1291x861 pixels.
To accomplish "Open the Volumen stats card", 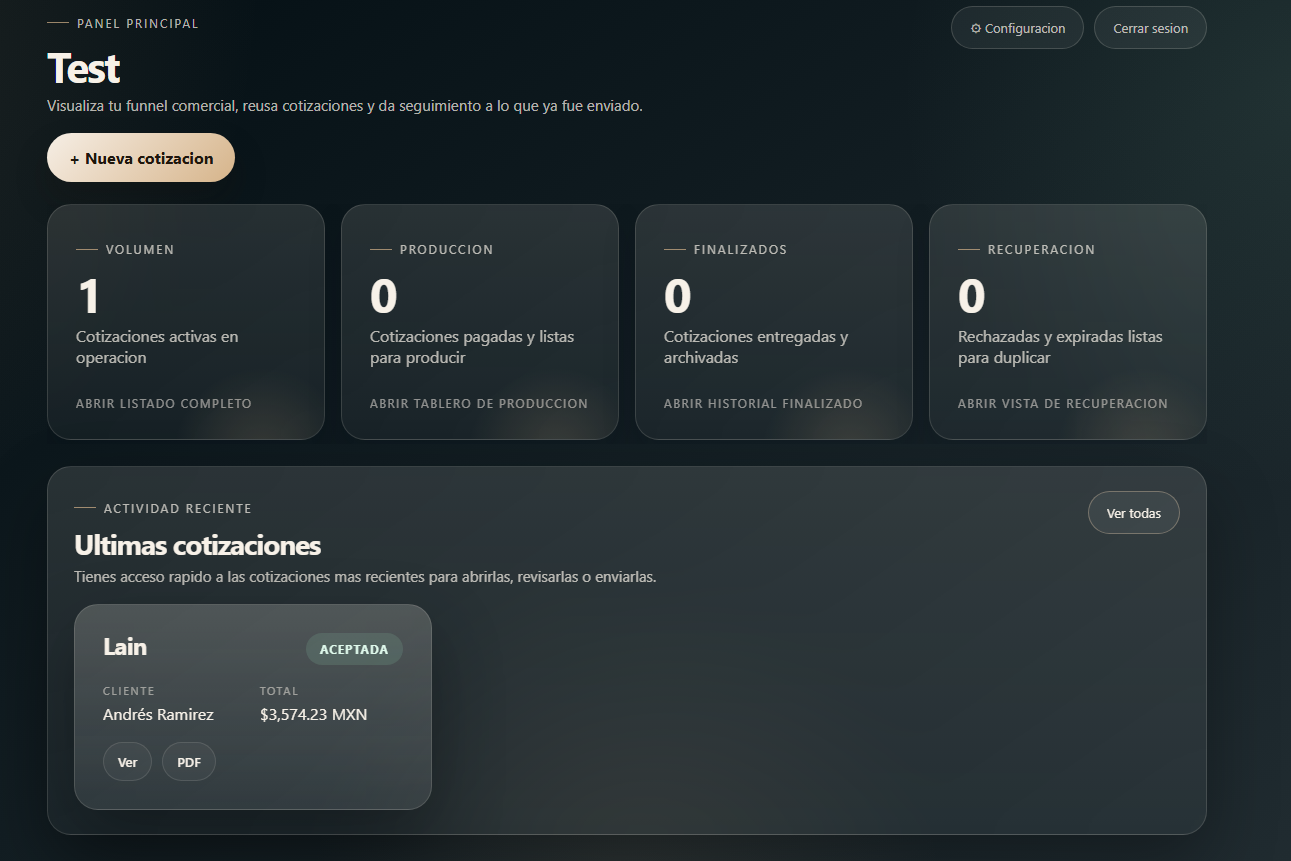I will point(186,322).
